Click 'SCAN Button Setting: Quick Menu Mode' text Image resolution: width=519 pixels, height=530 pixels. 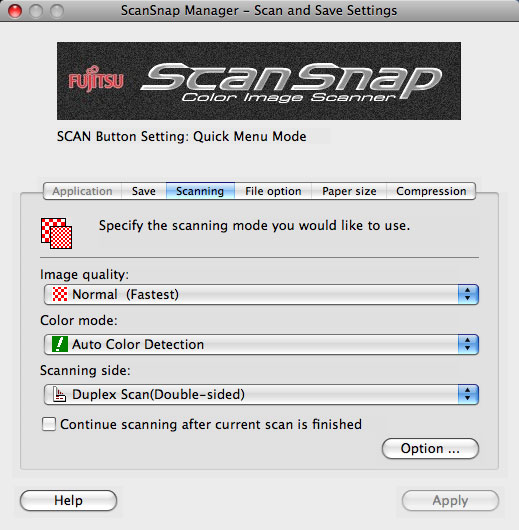click(182, 137)
